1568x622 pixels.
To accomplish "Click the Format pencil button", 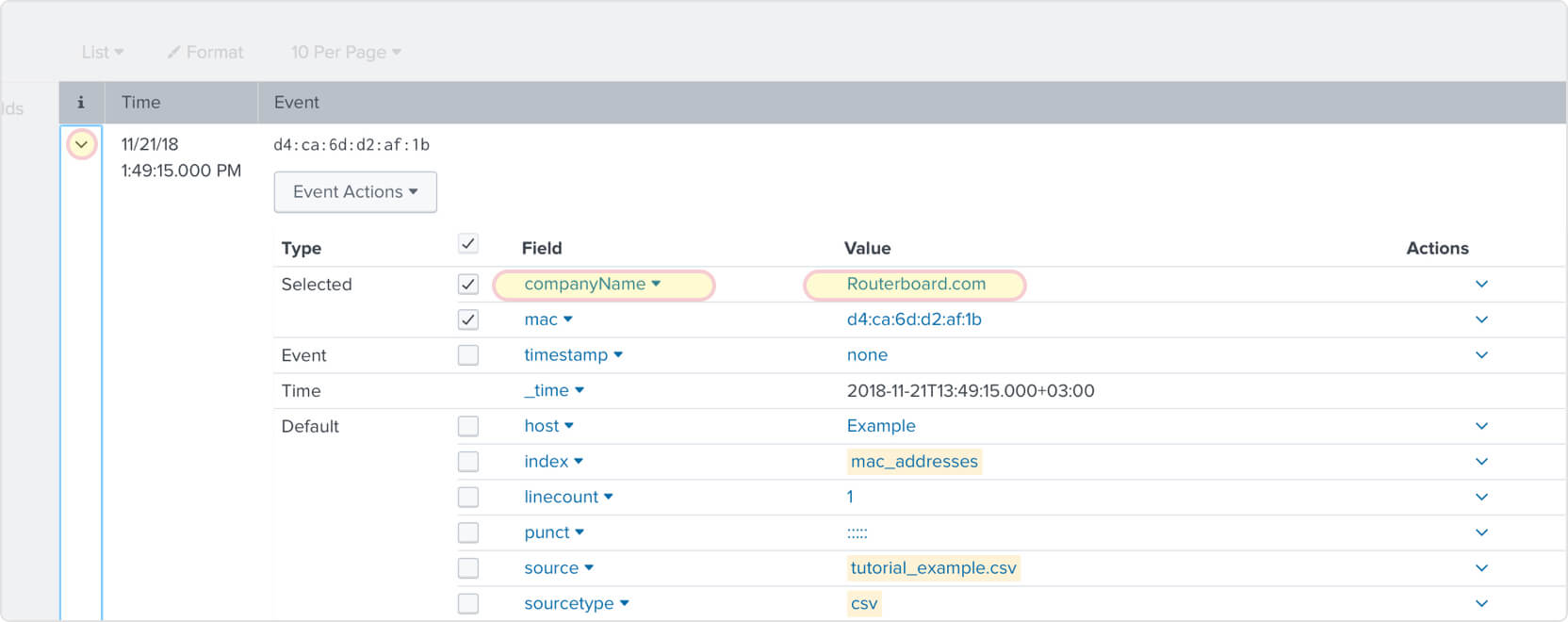I will coord(205,52).
